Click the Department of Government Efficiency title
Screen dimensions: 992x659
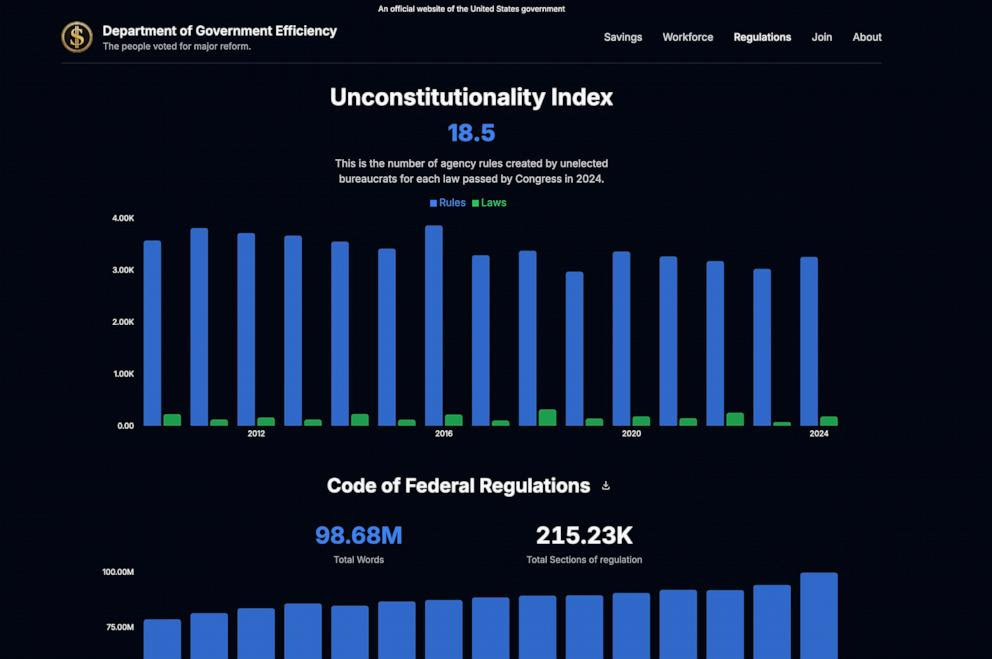pyautogui.click(x=220, y=31)
